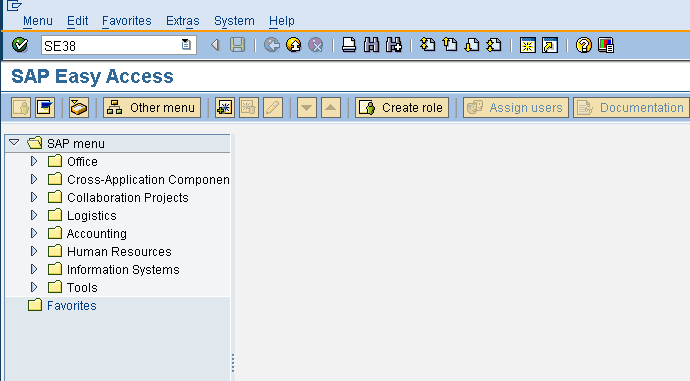Click the Move Favorites Up arrow
This screenshot has height=381, width=690.
(x=331, y=107)
